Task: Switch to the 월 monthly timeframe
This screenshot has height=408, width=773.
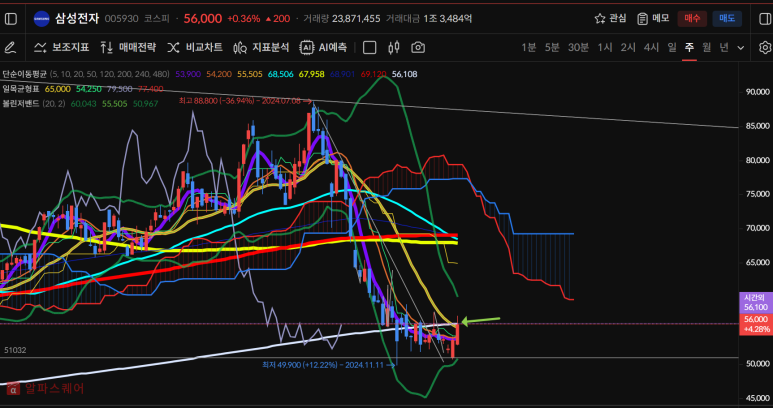Action: point(706,48)
